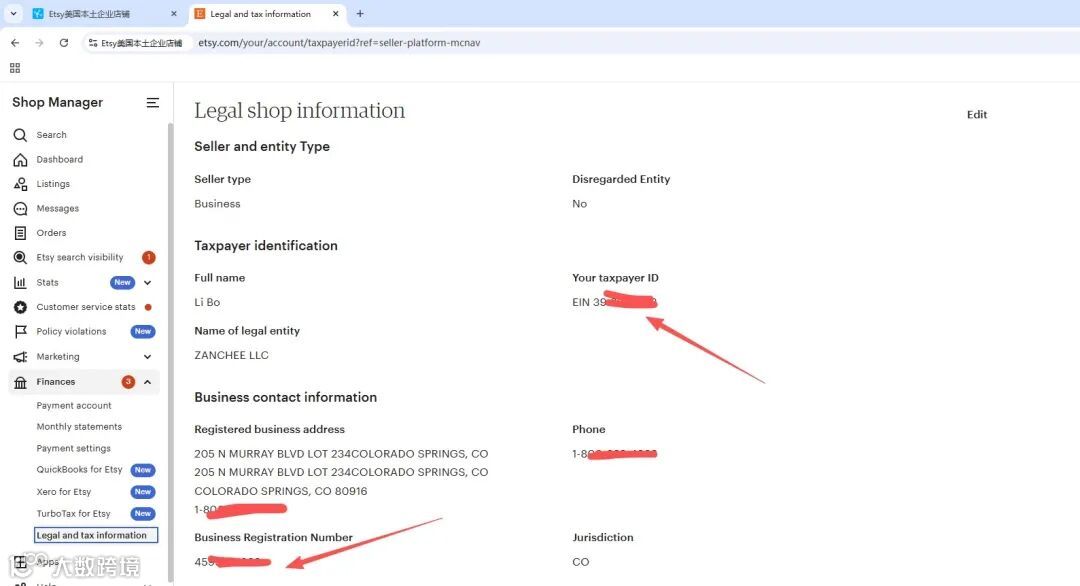Click the Business seller type value
The image size is (1080, 586).
point(218,204)
